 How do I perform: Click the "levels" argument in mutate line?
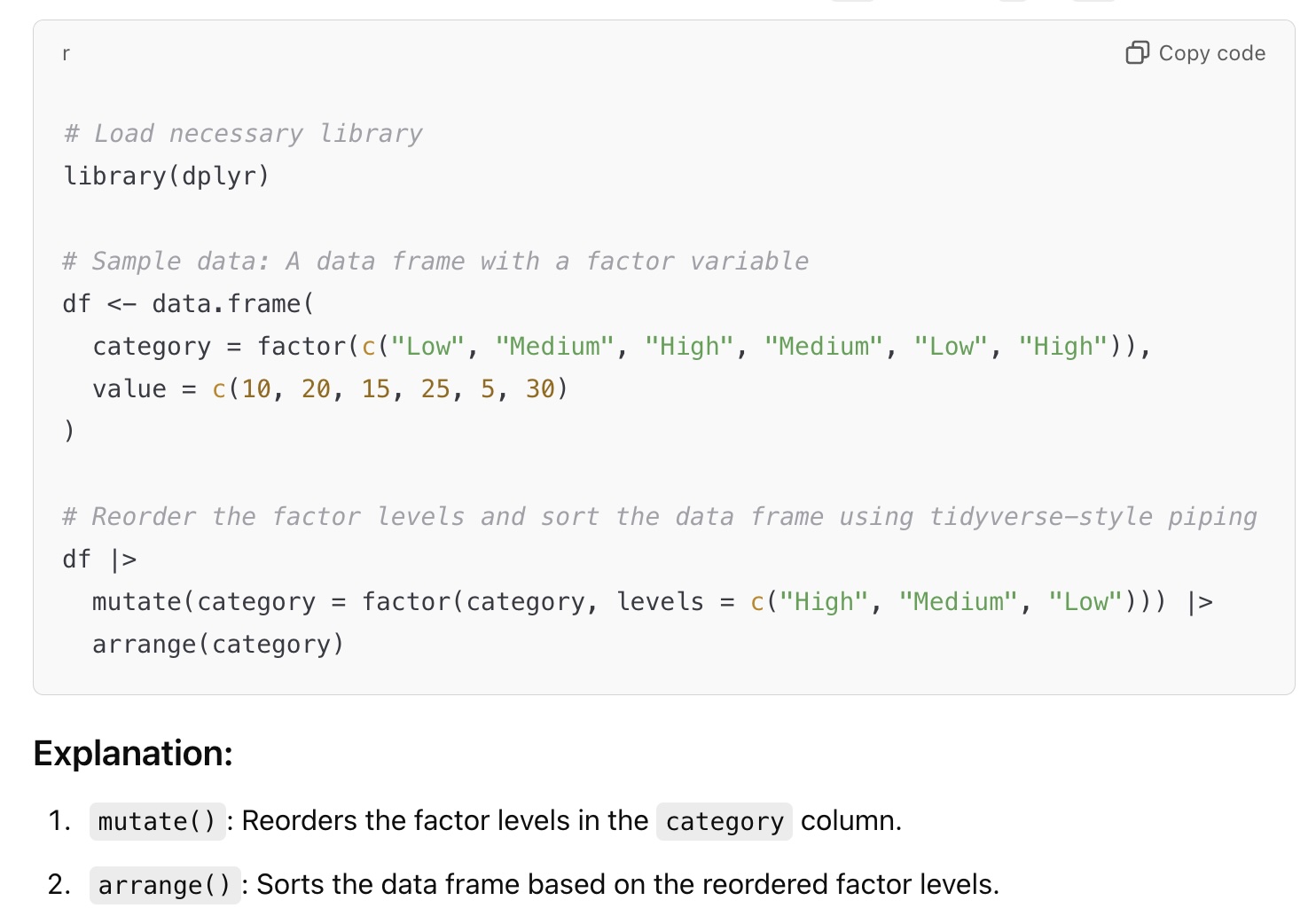click(x=660, y=602)
